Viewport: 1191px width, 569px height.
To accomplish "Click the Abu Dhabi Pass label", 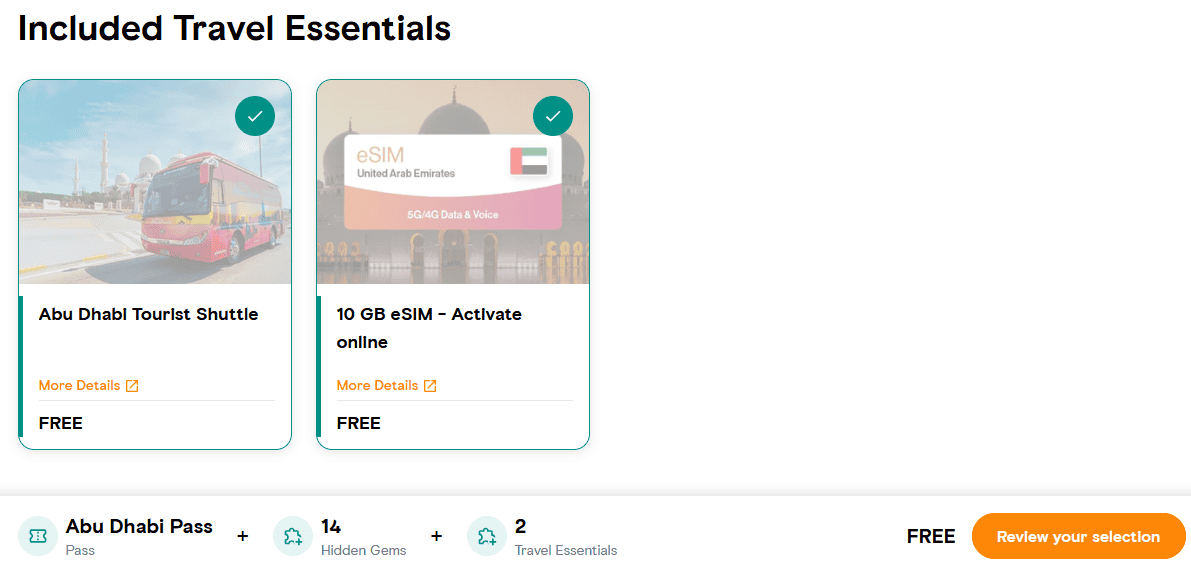I will coord(139,527).
